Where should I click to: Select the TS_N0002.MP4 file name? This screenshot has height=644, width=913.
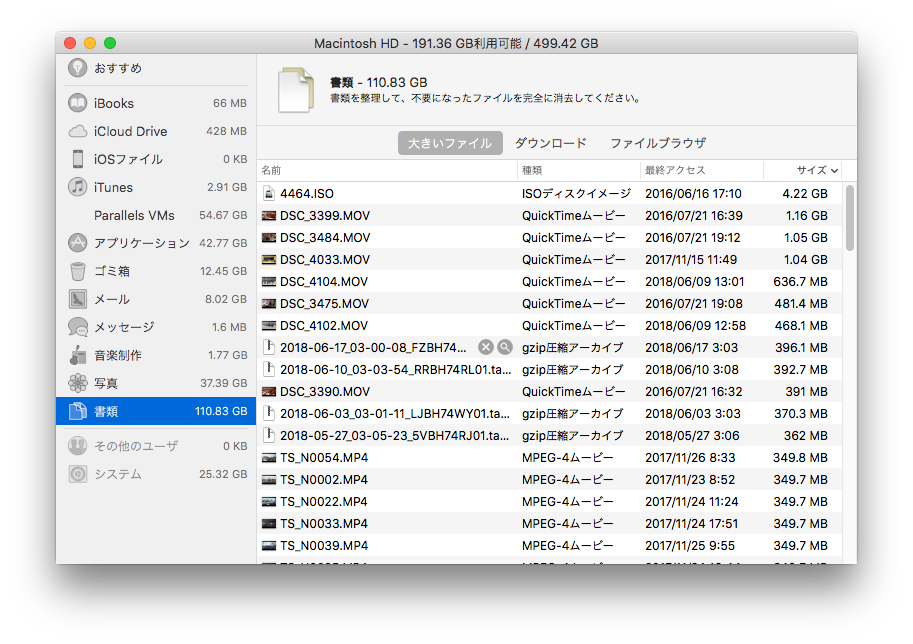(x=324, y=480)
